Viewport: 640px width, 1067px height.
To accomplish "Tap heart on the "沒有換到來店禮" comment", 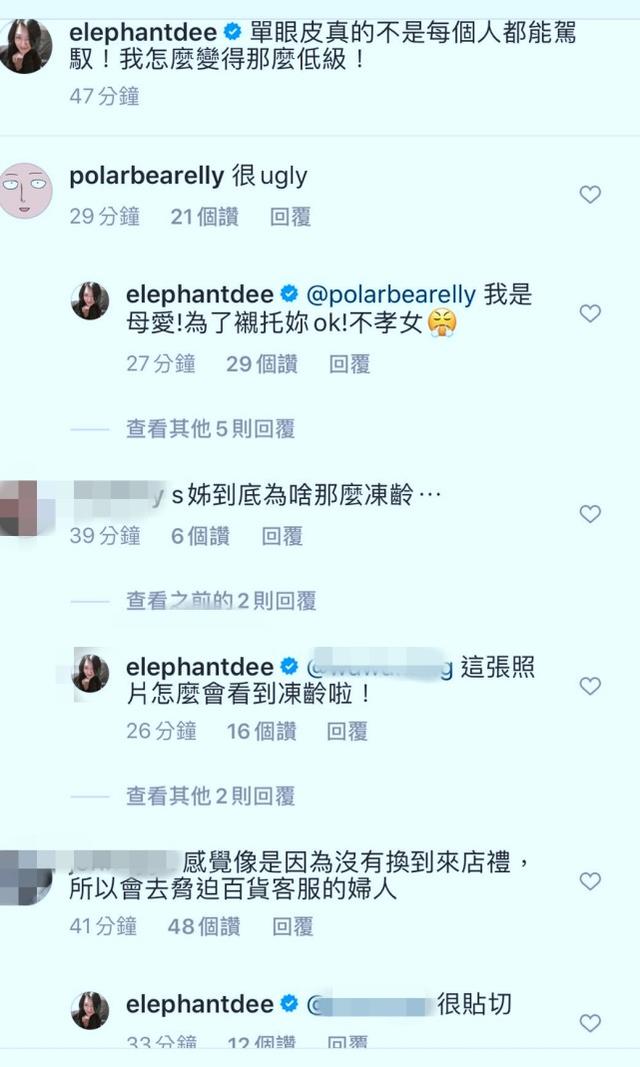I will pos(590,881).
